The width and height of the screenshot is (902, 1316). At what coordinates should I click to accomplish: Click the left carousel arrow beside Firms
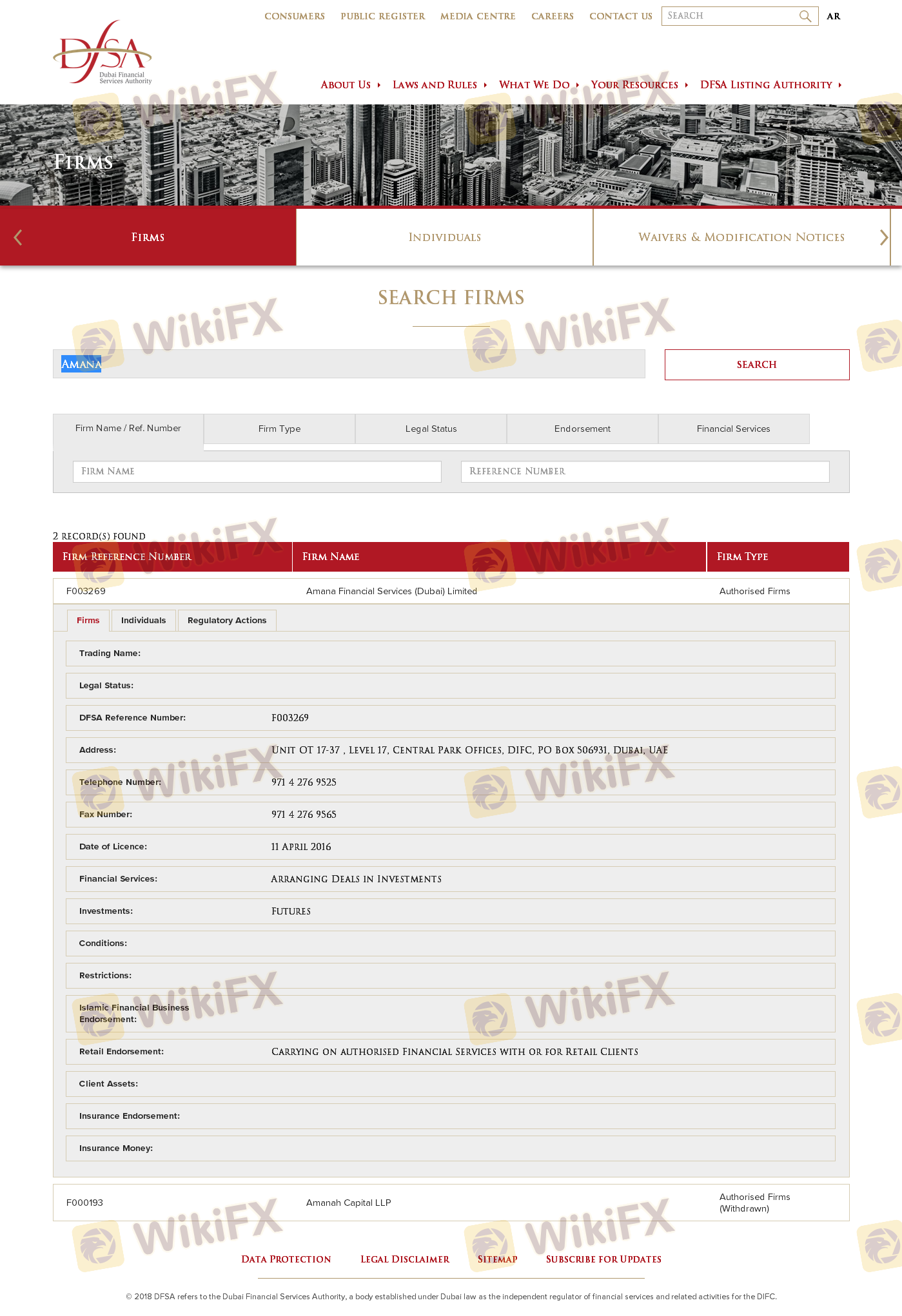(18, 237)
